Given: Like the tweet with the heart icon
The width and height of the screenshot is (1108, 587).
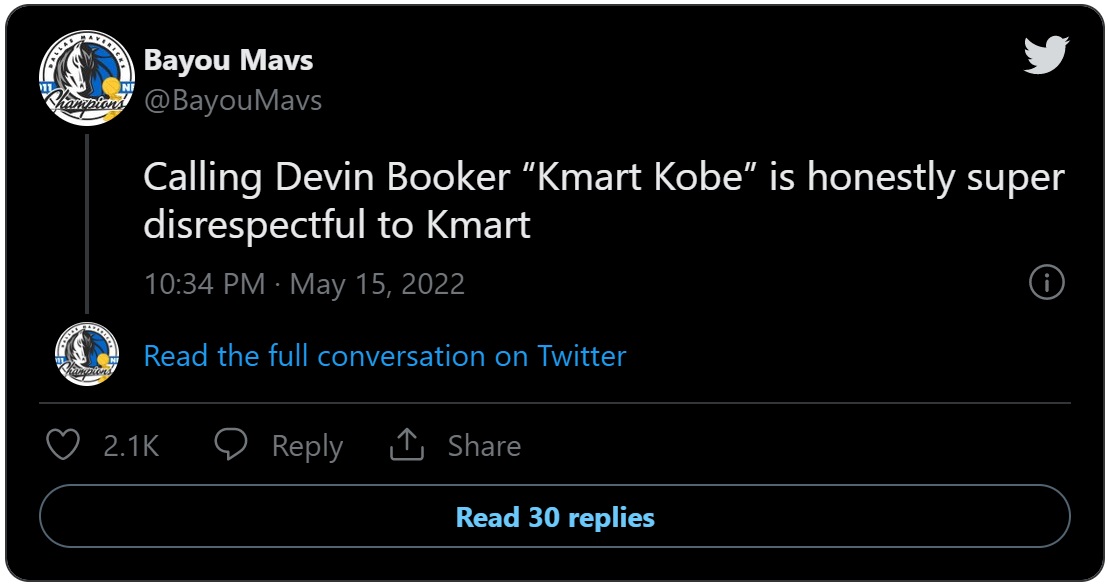Looking at the screenshot, I should (x=63, y=445).
